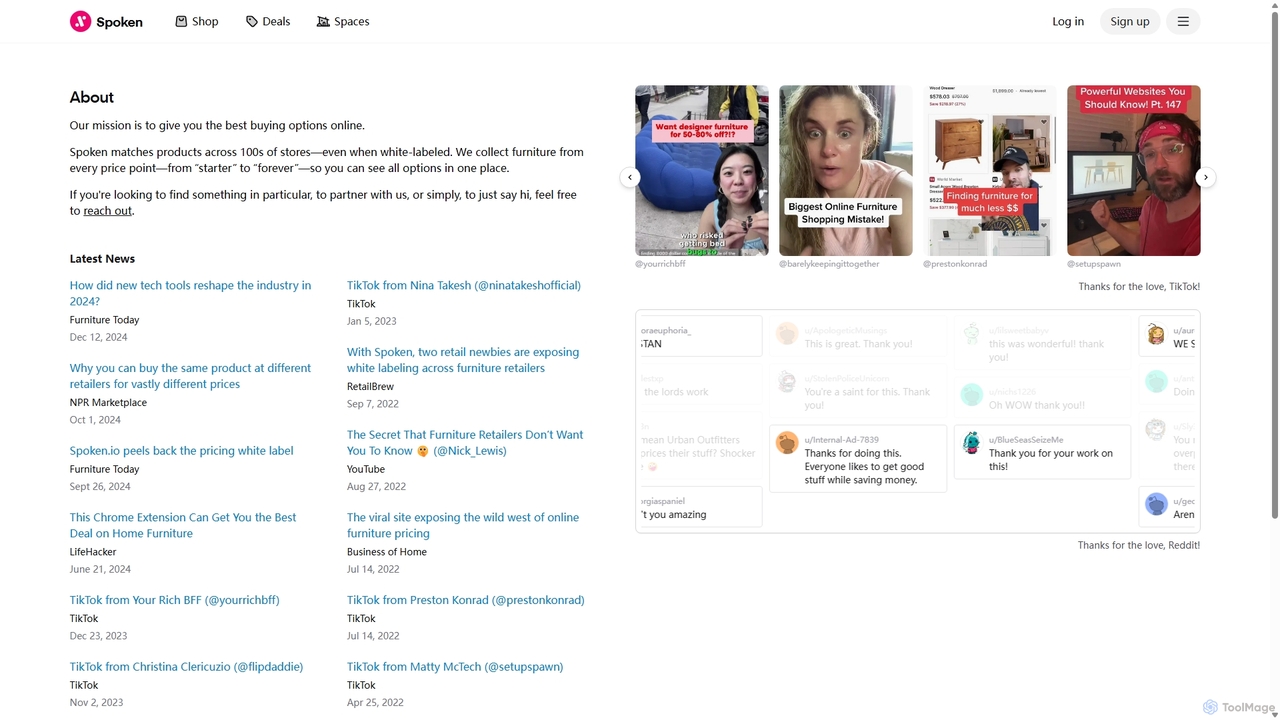Click the @setupspawn handle text
This screenshot has width=1280, height=720.
pos(1094,264)
